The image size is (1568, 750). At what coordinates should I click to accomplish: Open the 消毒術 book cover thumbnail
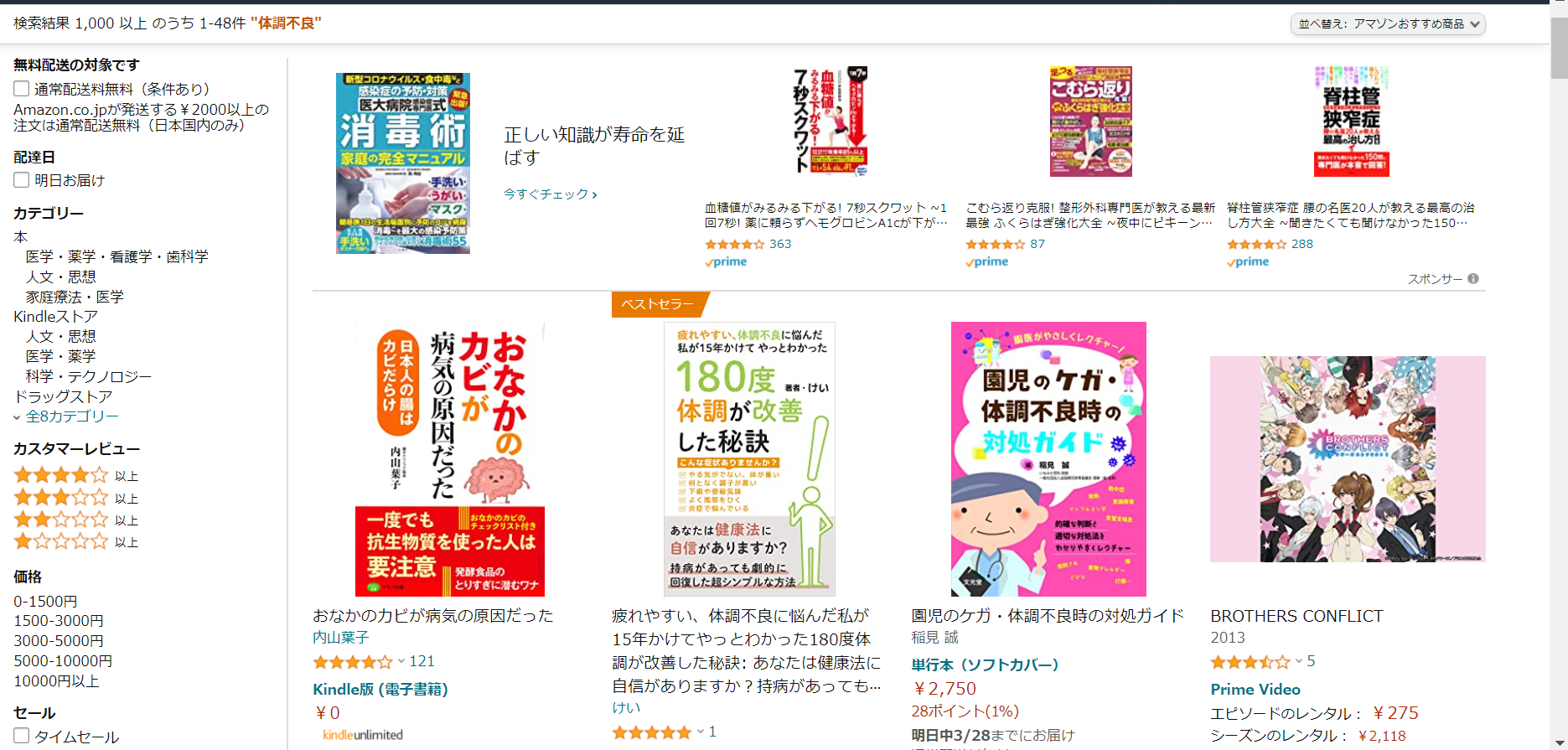coord(403,163)
